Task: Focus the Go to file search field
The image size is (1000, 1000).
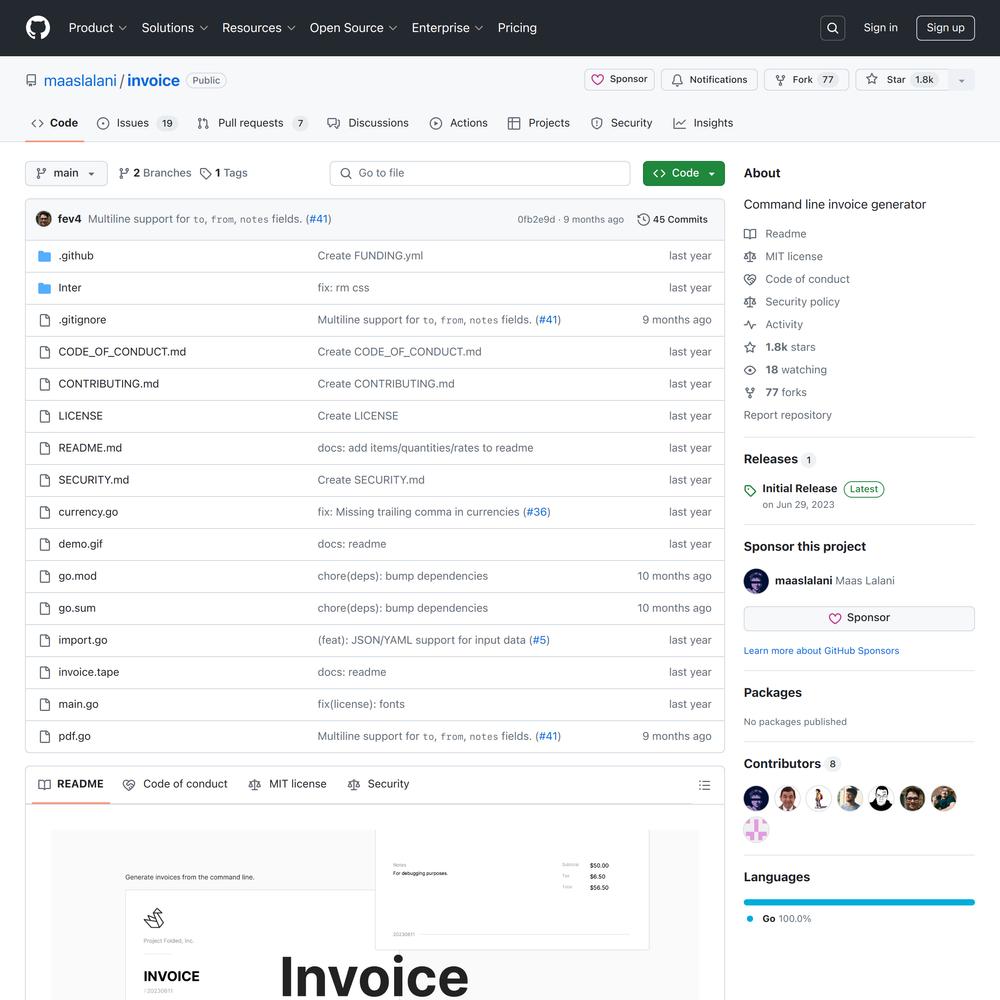Action: tap(480, 173)
